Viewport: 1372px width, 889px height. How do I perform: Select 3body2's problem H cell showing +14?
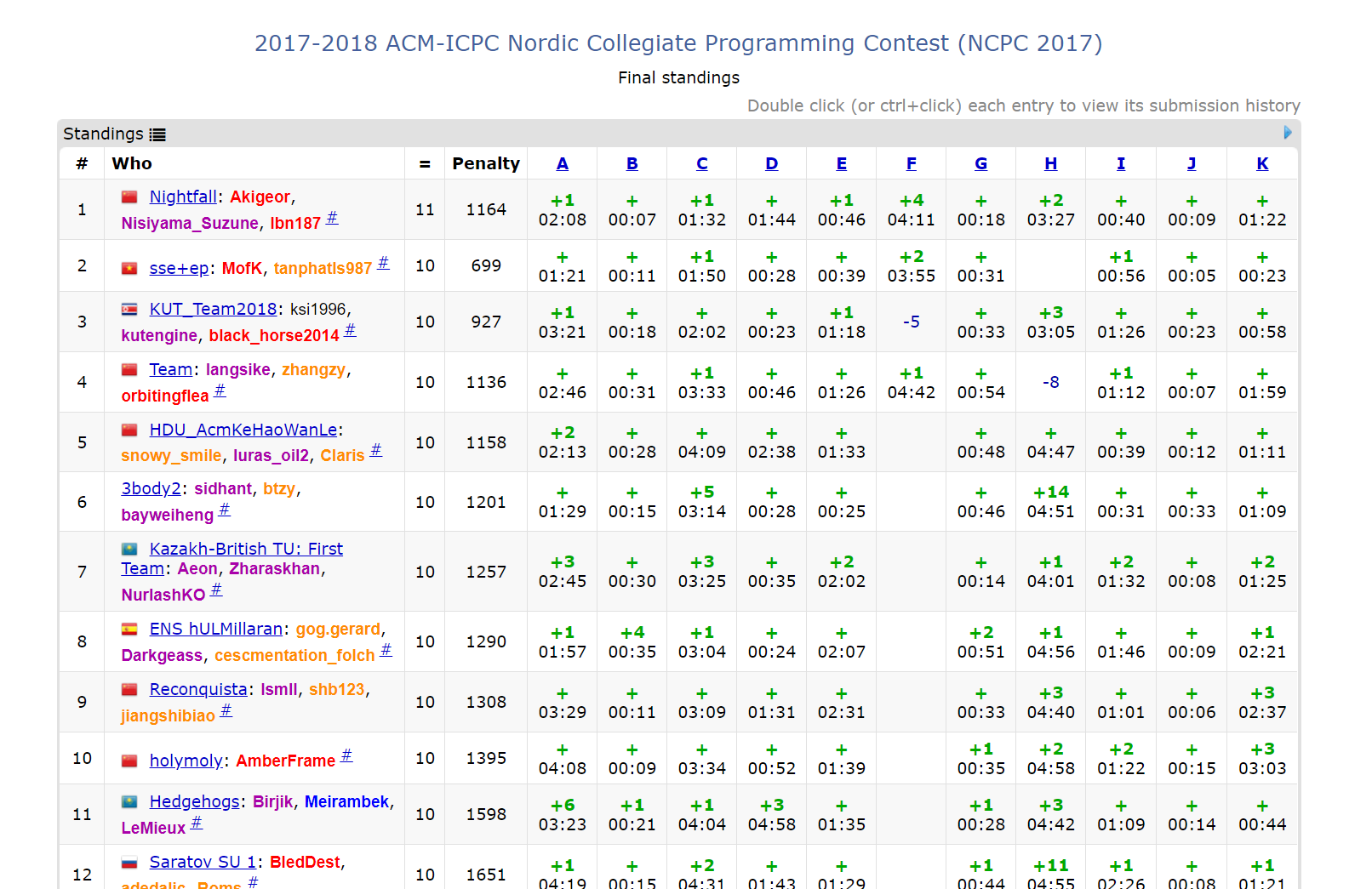click(1051, 502)
